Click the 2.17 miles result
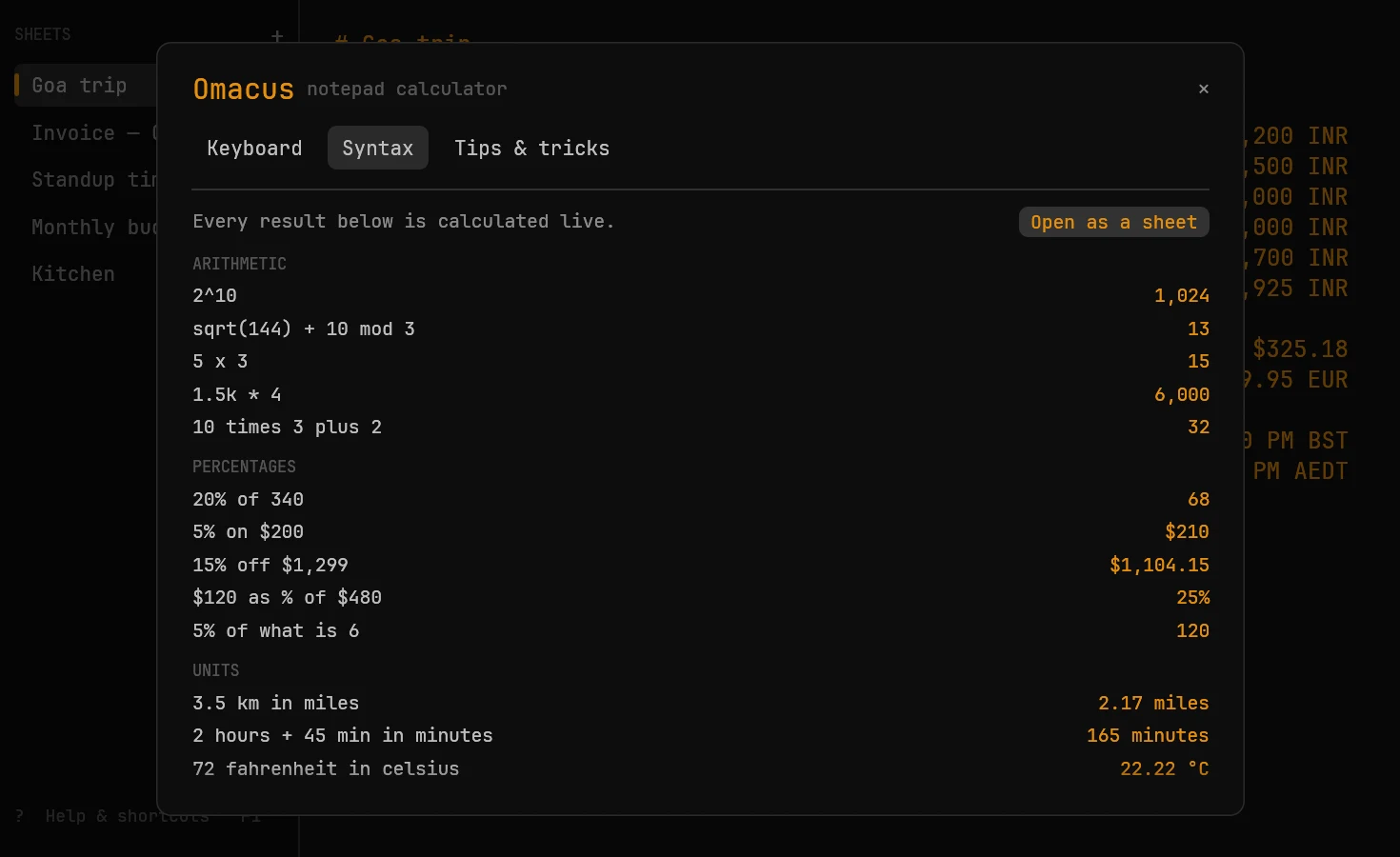The width and height of the screenshot is (1400, 857). click(x=1153, y=703)
